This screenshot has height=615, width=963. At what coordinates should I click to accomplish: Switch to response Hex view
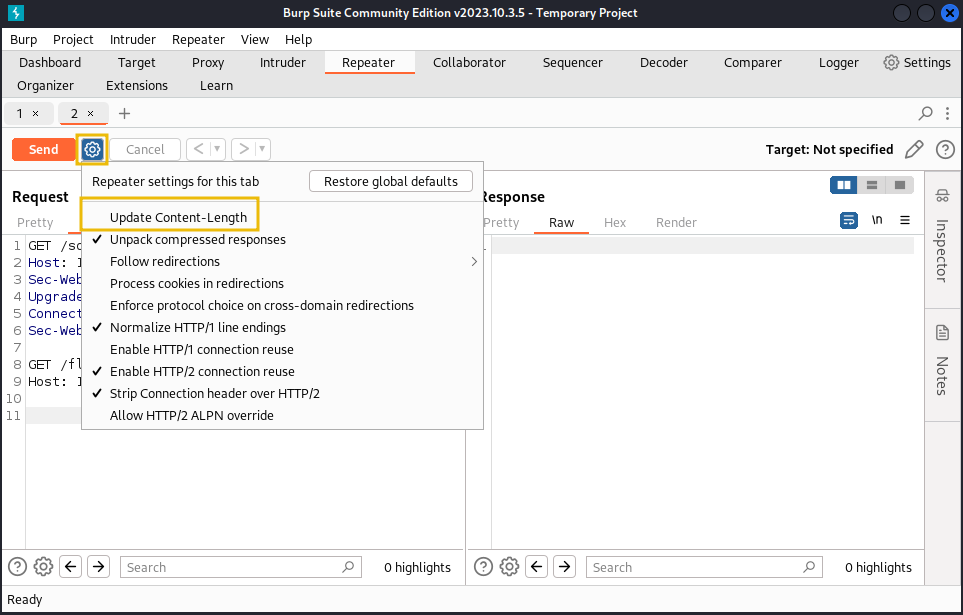coord(615,222)
